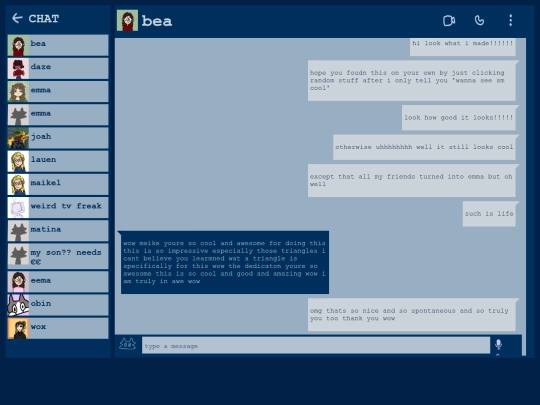Click the 'type a message' input field
Screen dimensions: 540x405
coord(316,345)
